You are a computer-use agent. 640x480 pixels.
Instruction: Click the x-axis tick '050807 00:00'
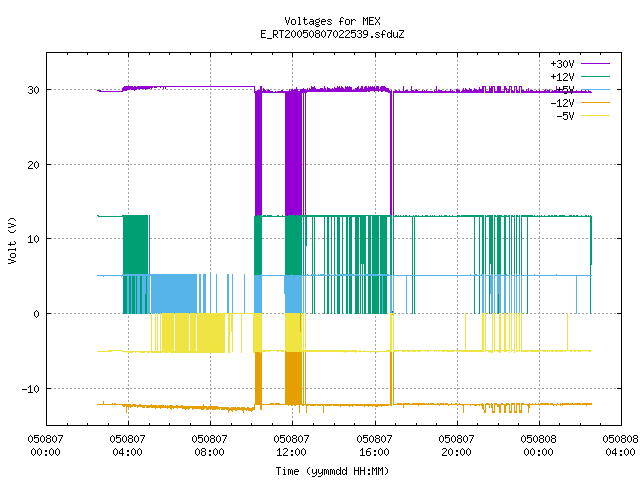point(45,446)
